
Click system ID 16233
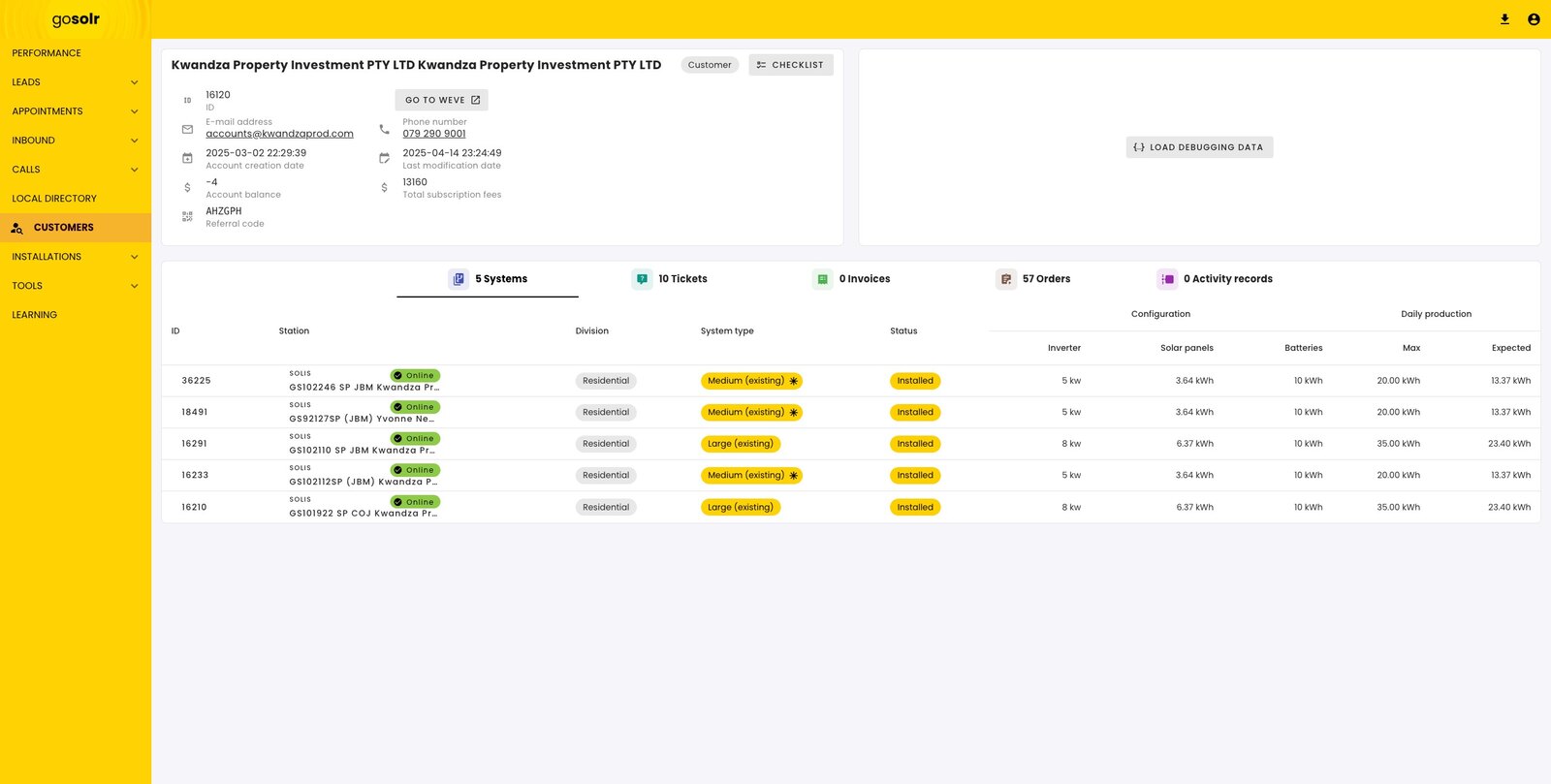195,476
